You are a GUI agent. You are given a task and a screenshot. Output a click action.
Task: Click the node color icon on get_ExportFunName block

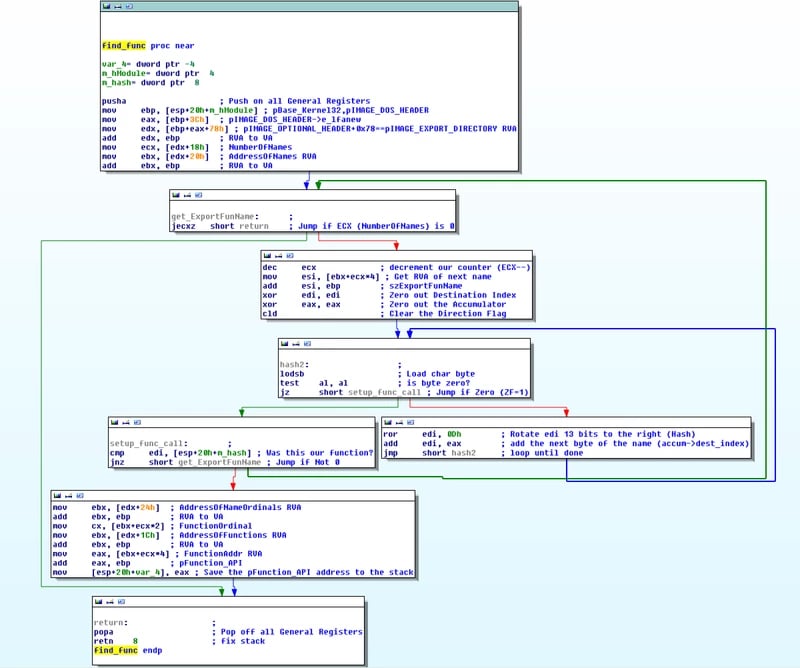(x=176, y=195)
